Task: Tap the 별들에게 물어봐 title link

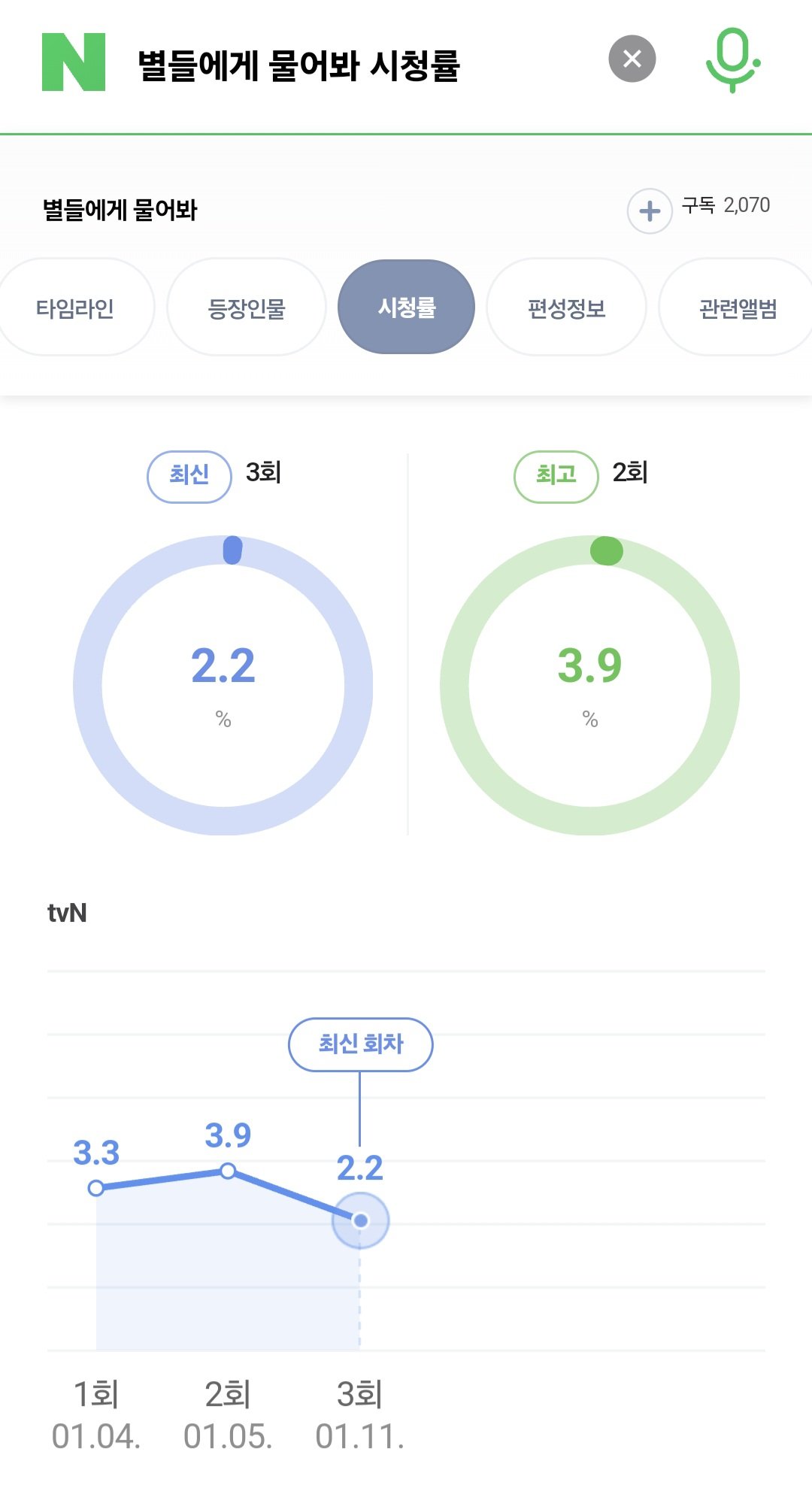Action: pos(120,210)
